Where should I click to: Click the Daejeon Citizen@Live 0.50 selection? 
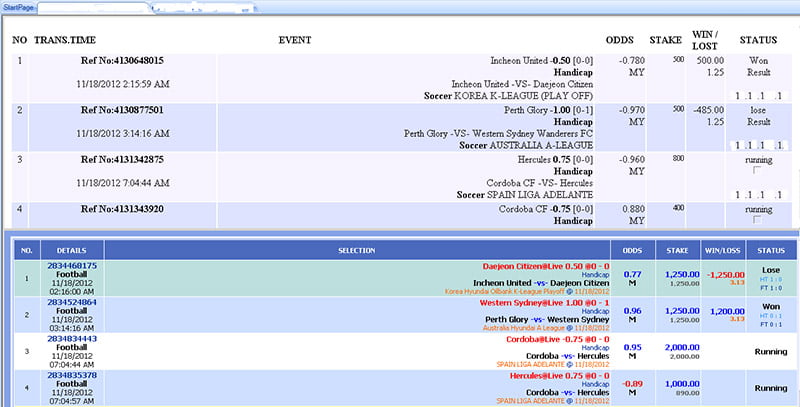point(546,266)
